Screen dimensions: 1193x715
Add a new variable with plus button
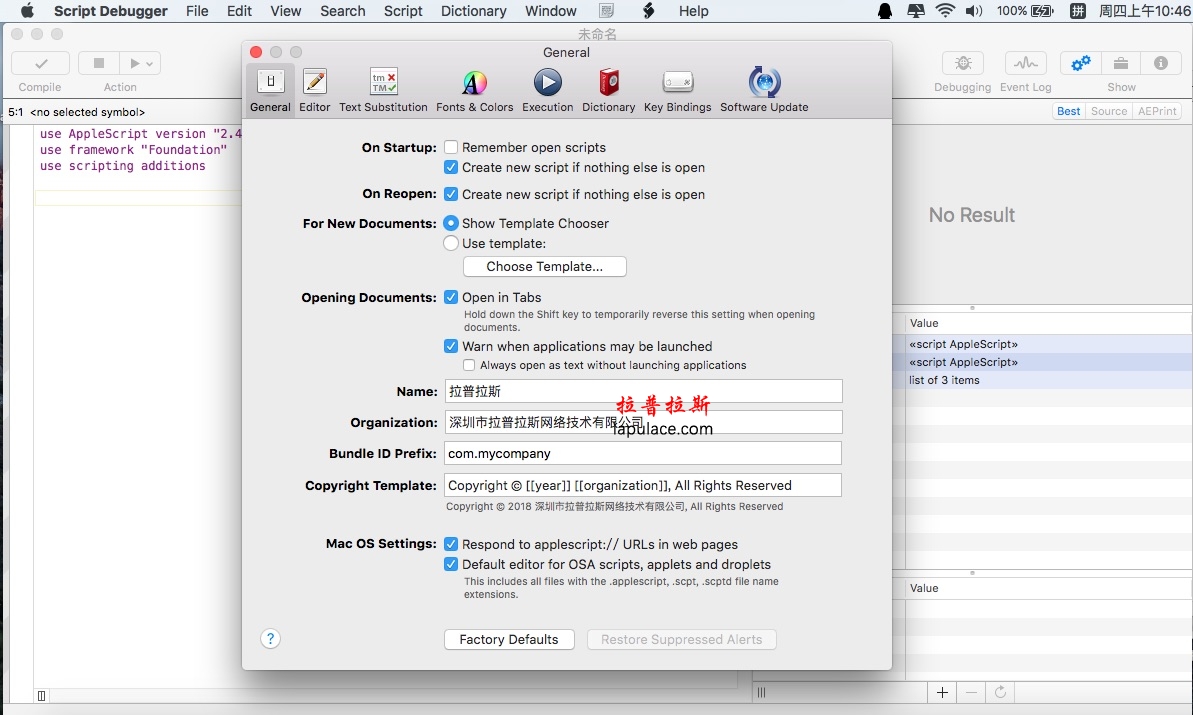[942, 692]
